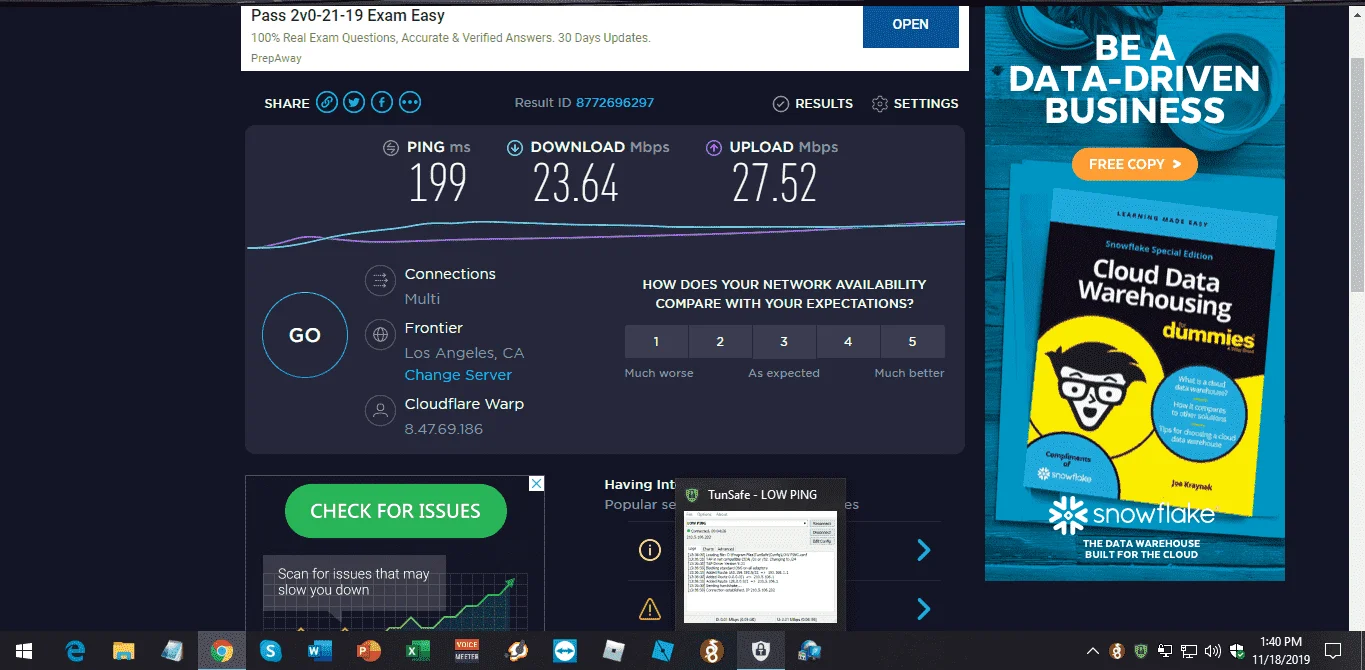The width and height of the screenshot is (1365, 670).
Task: Rate network availability as 5
Action: click(912, 342)
